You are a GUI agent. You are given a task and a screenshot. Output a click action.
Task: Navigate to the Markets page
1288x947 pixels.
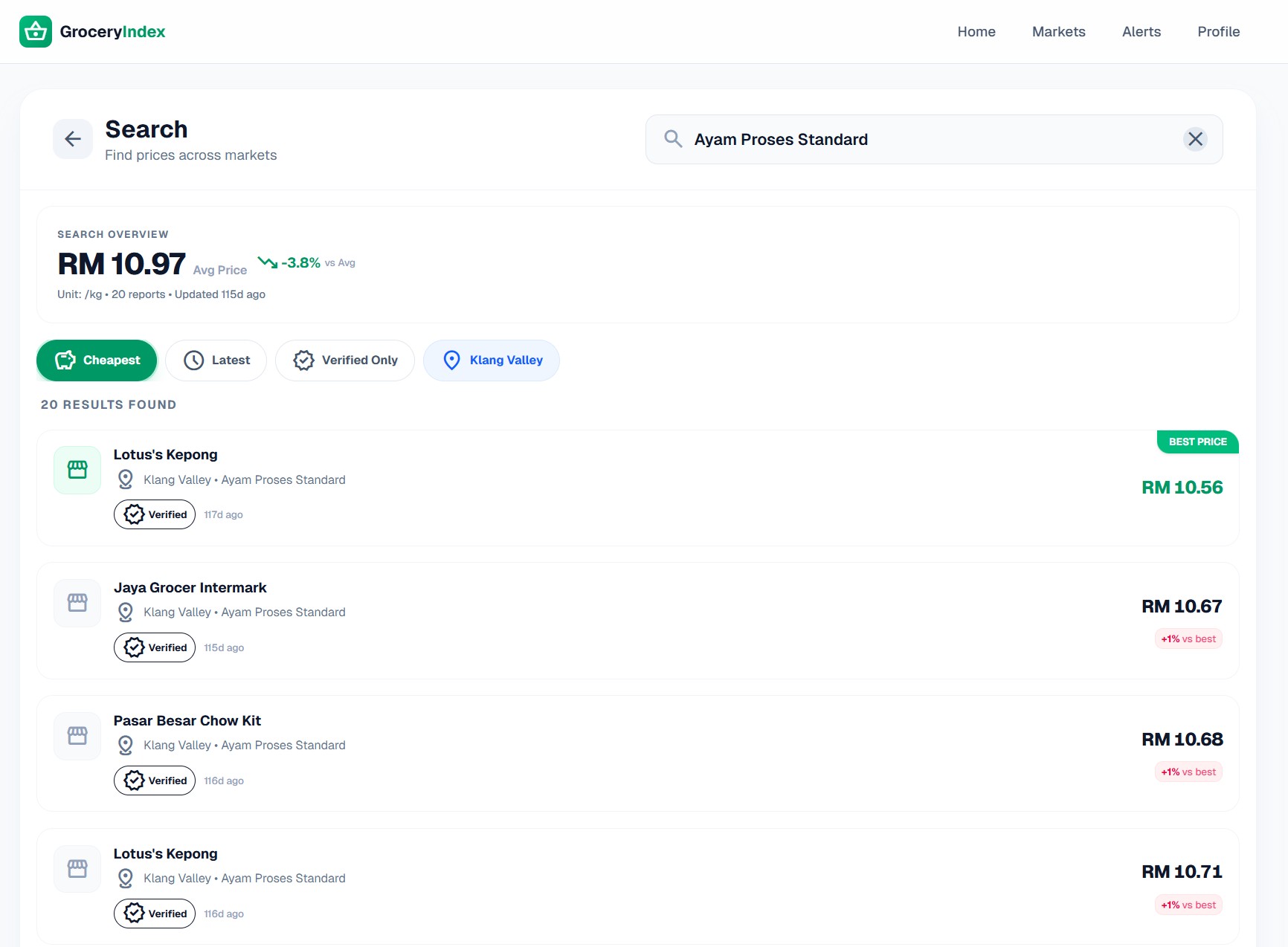(1058, 32)
